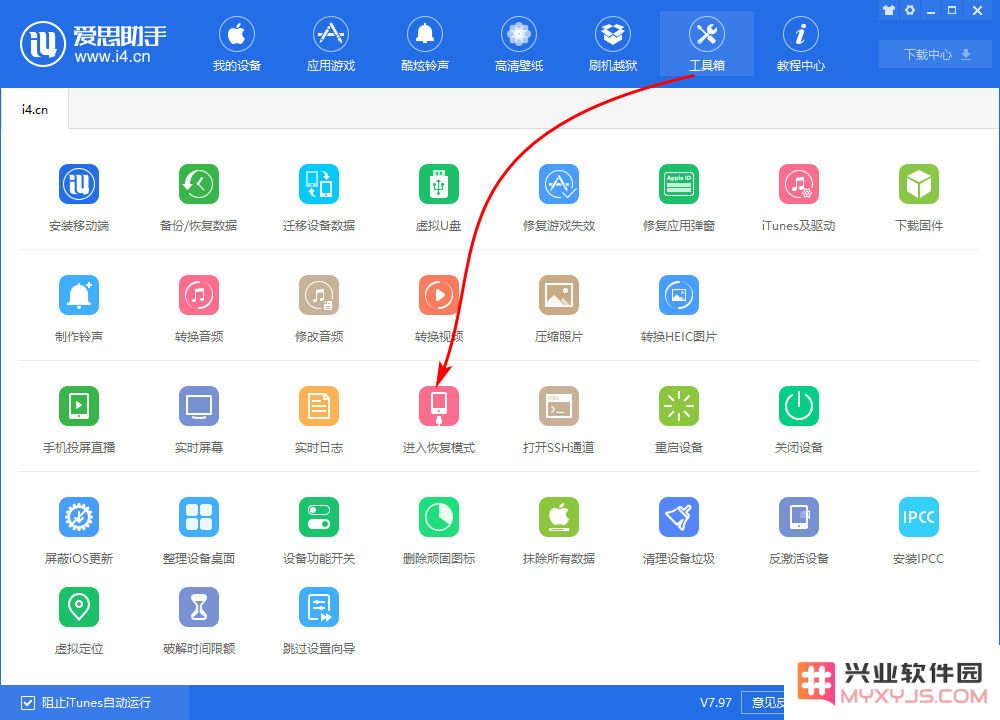Open 下载固件 tool
The image size is (1000, 720).
(918, 184)
